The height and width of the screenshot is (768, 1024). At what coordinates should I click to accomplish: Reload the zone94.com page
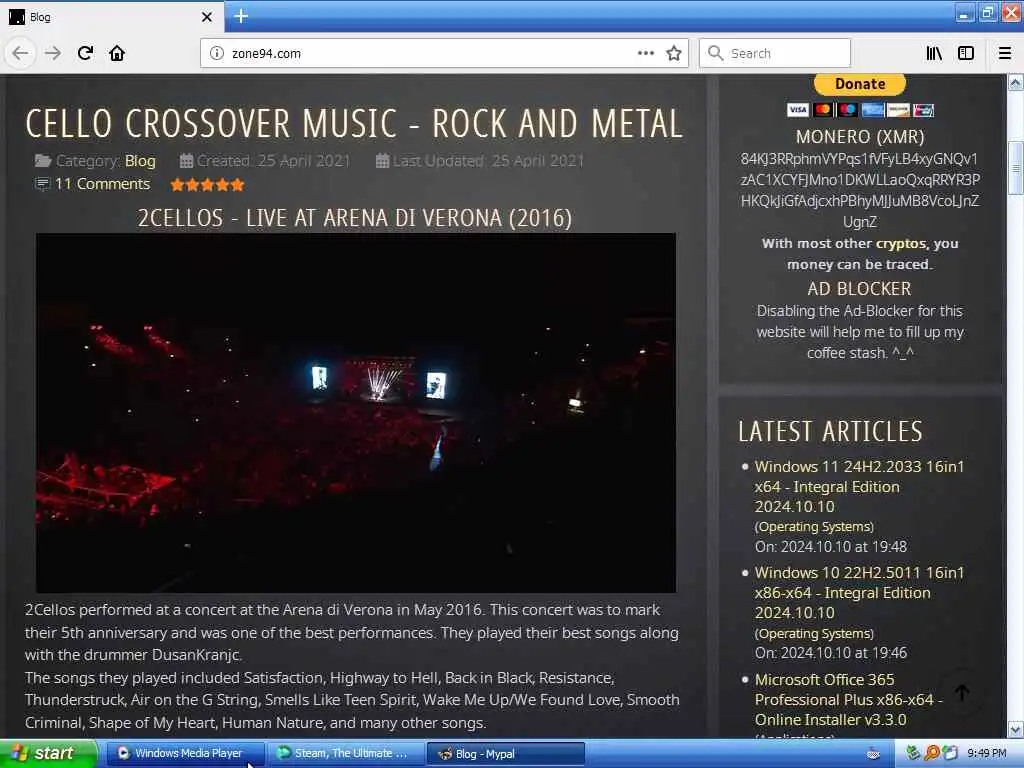pyautogui.click(x=85, y=53)
